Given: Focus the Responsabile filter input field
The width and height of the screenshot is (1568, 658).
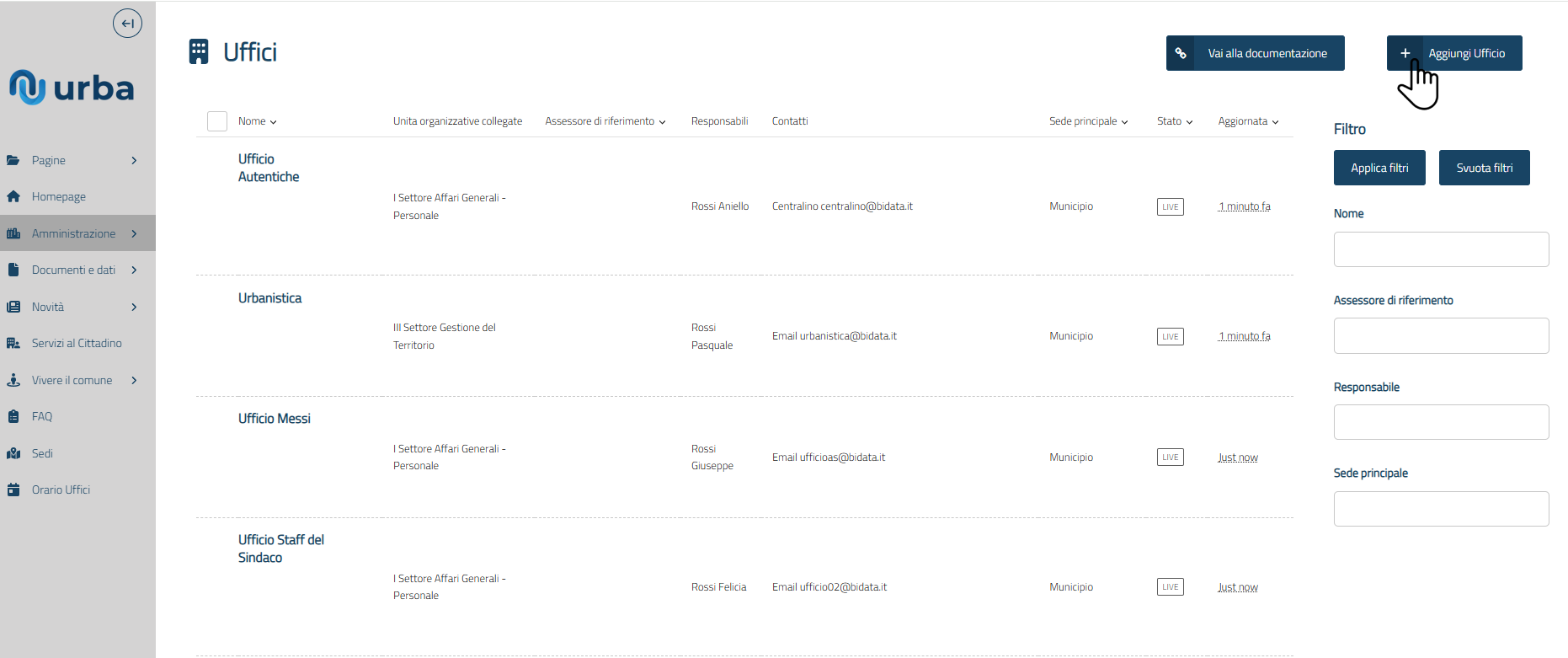Looking at the screenshot, I should tap(1441, 422).
